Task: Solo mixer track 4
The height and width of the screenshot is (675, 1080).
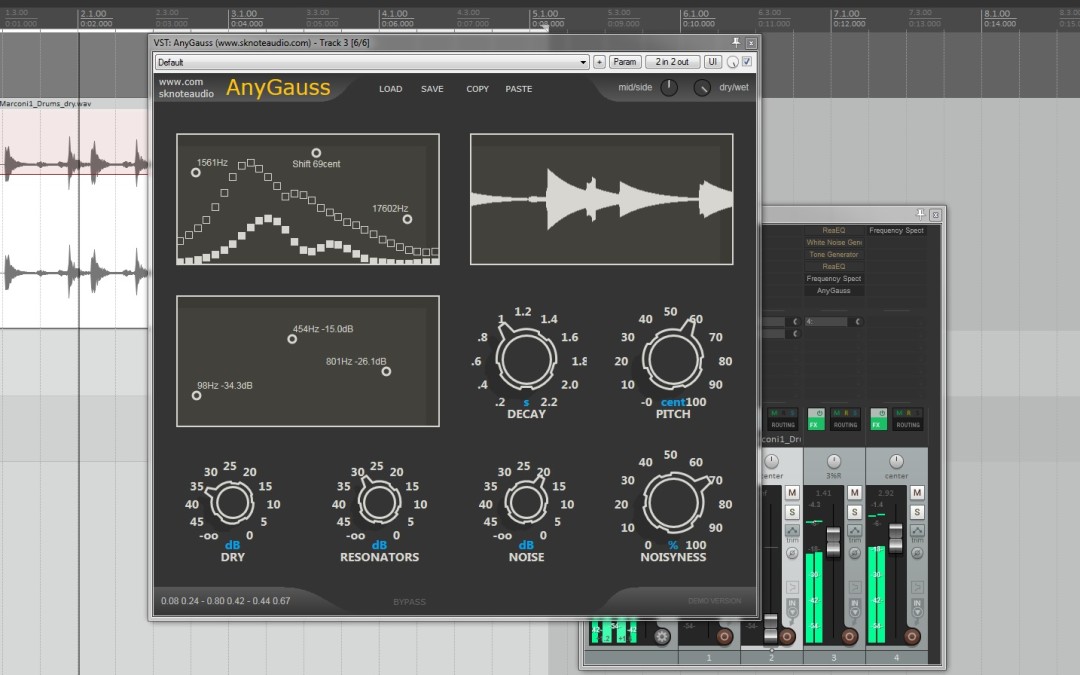Action: coord(917,512)
